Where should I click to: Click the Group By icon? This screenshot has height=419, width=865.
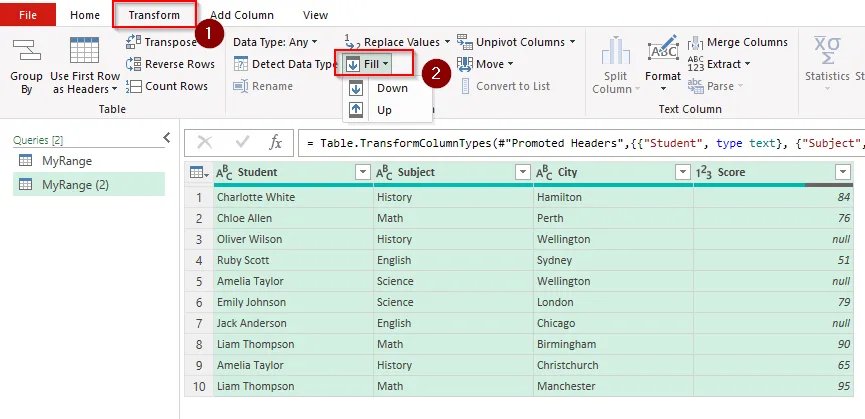[x=26, y=50]
